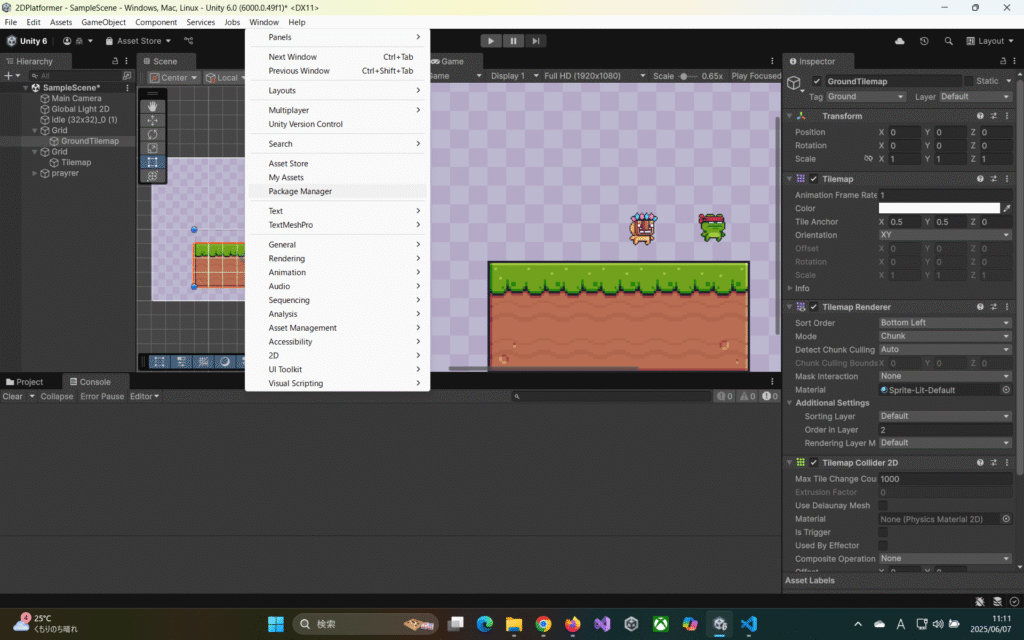The width and height of the screenshot is (1024, 640).
Task: Open Visual Studio Code from taskbar
Action: pos(748,624)
